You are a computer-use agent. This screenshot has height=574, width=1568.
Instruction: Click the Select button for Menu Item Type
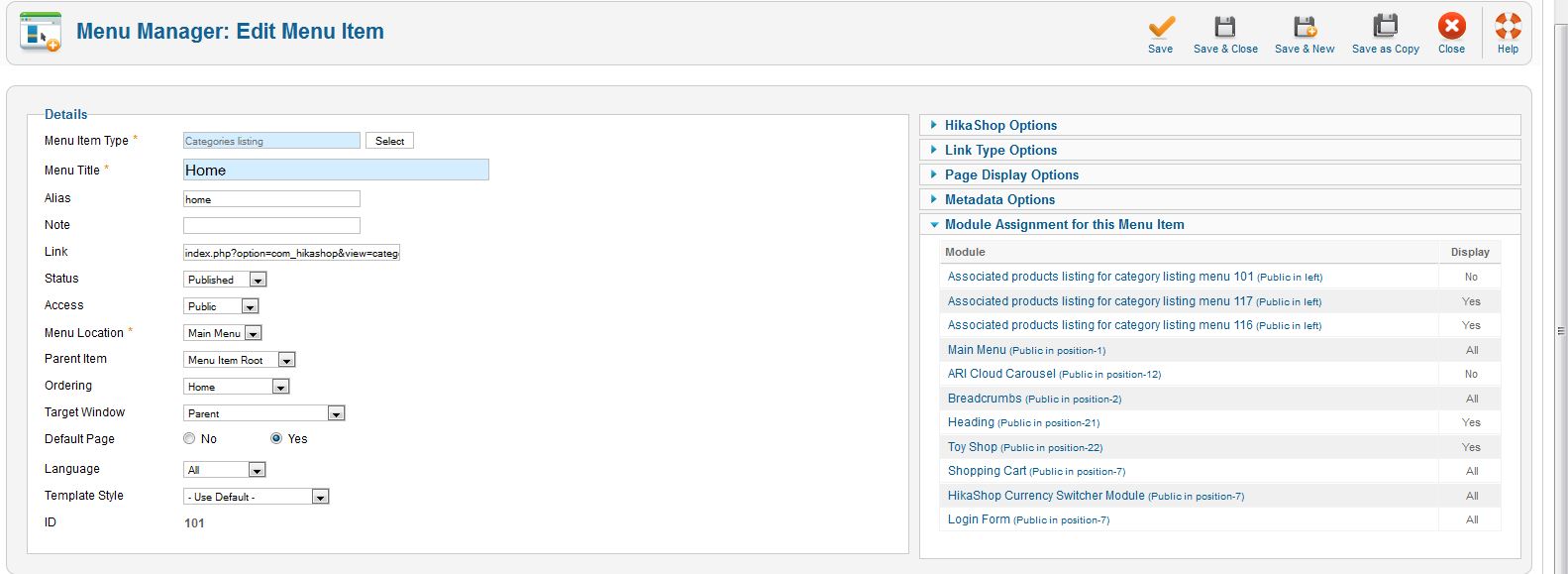pos(389,141)
